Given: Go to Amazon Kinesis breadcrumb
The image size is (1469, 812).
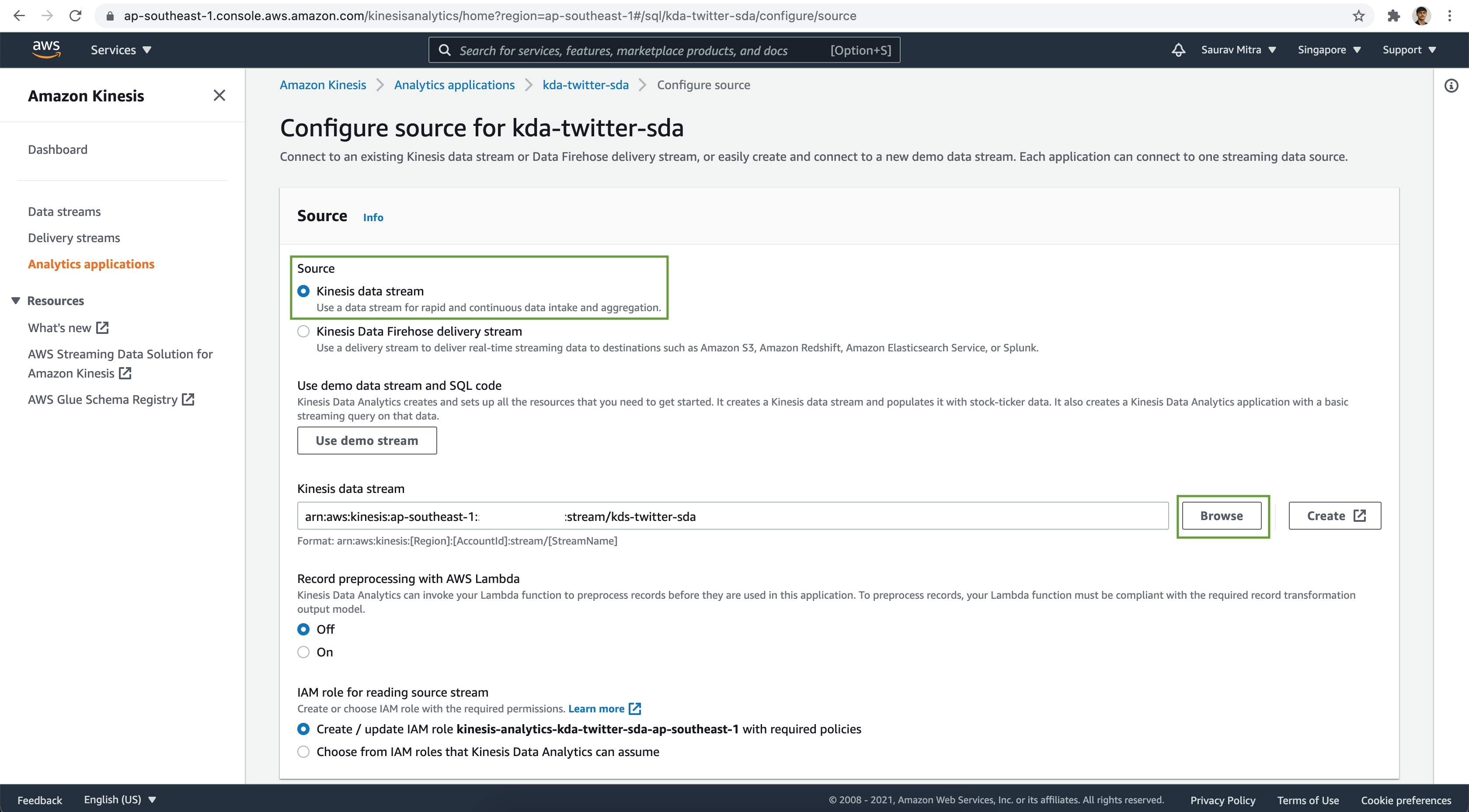Looking at the screenshot, I should click(323, 85).
